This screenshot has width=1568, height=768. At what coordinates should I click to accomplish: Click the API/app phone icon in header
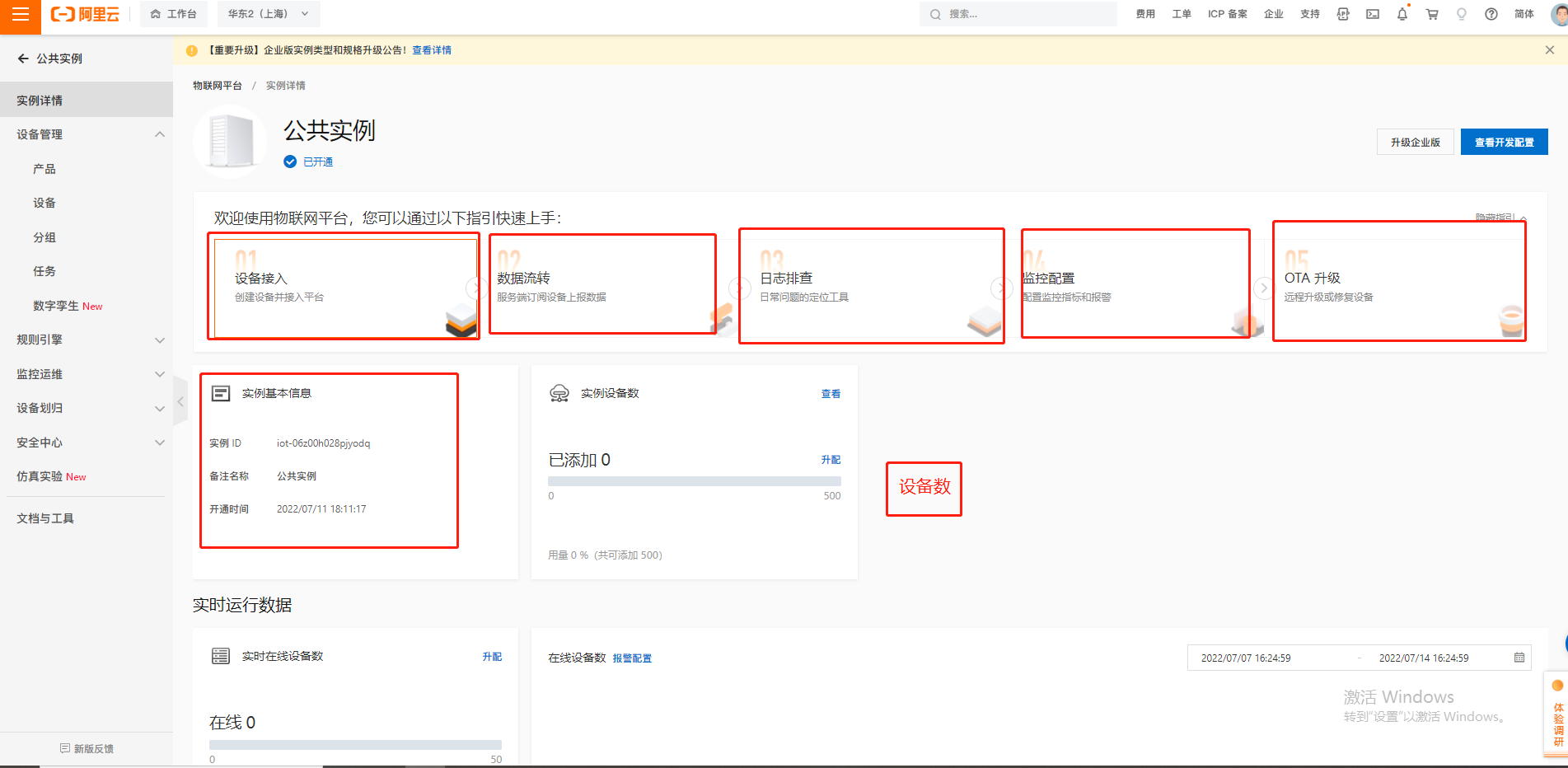1343,14
